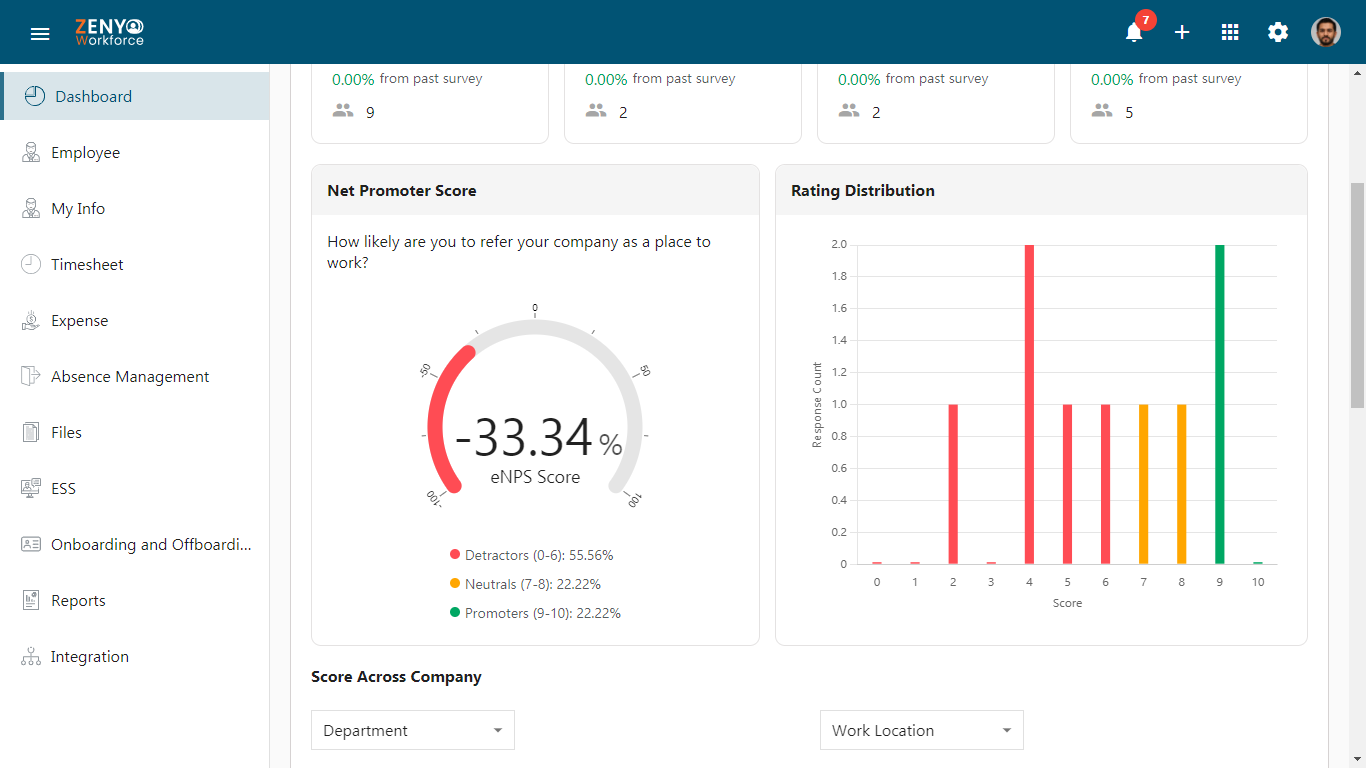
Task: Click the plus quick-add icon
Action: [x=1182, y=32]
